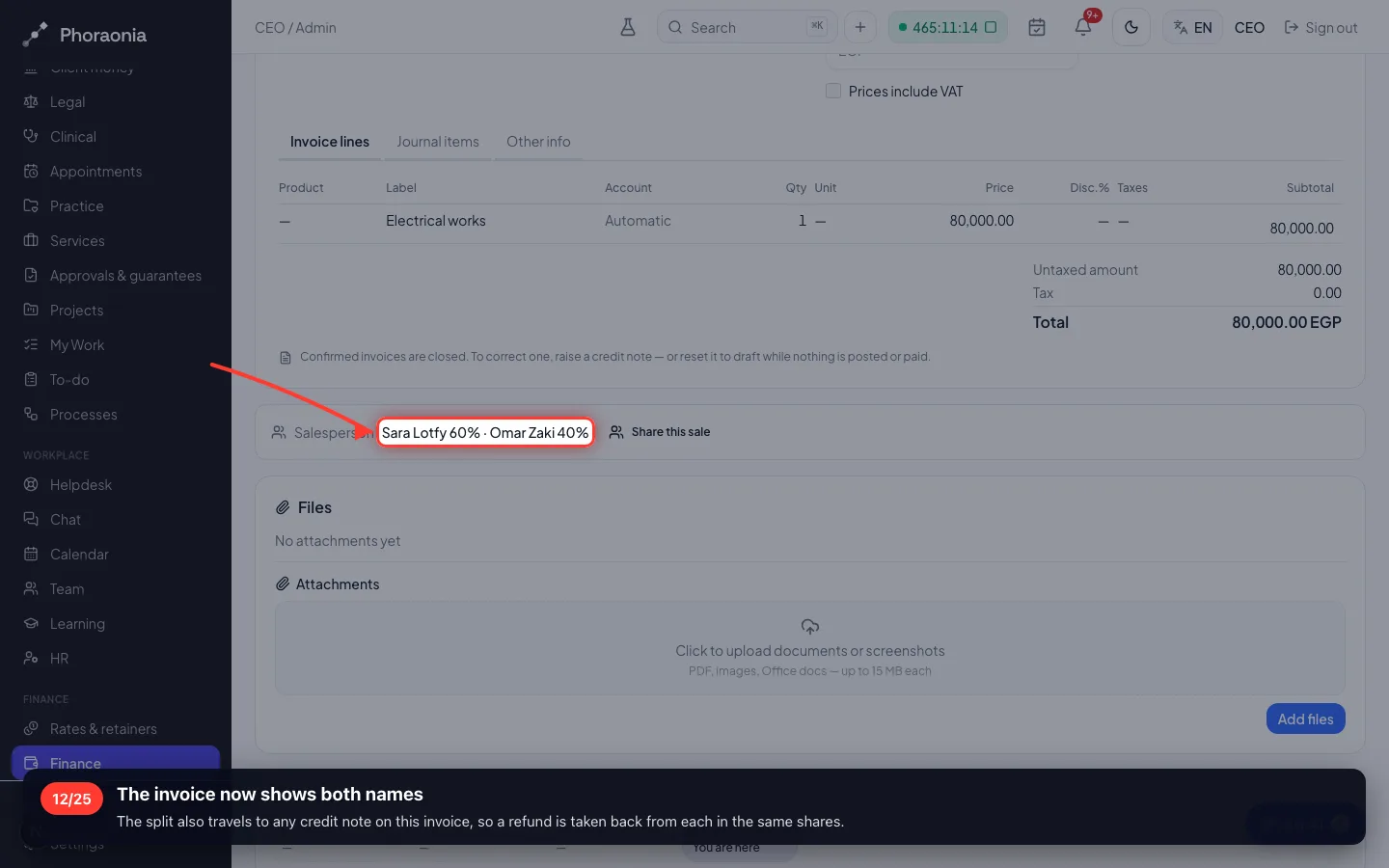Screen dimensions: 1389x868
Task: Click the 80,000.00 price cell
Action: point(981,221)
